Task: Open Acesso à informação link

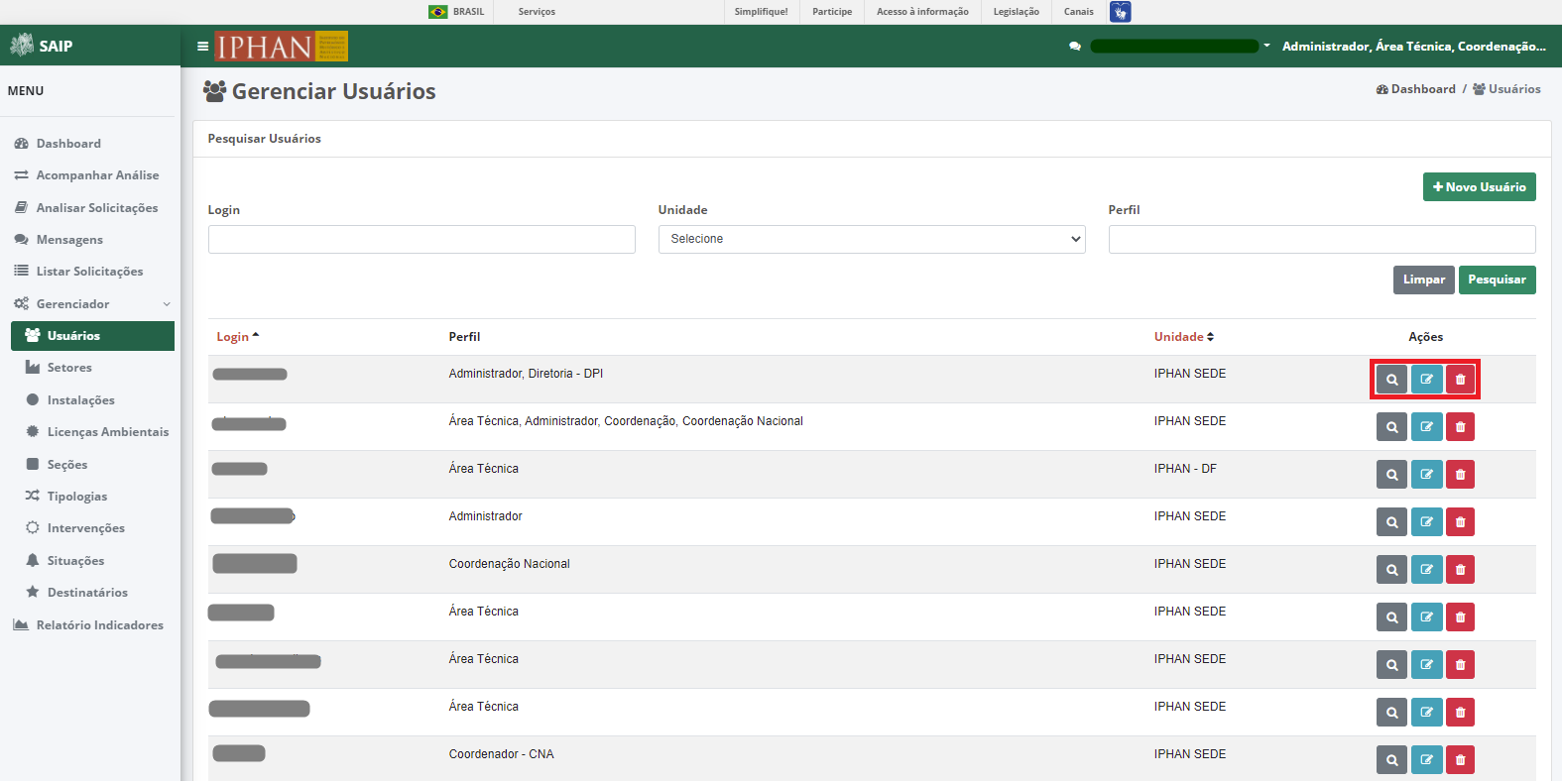Action: (922, 12)
